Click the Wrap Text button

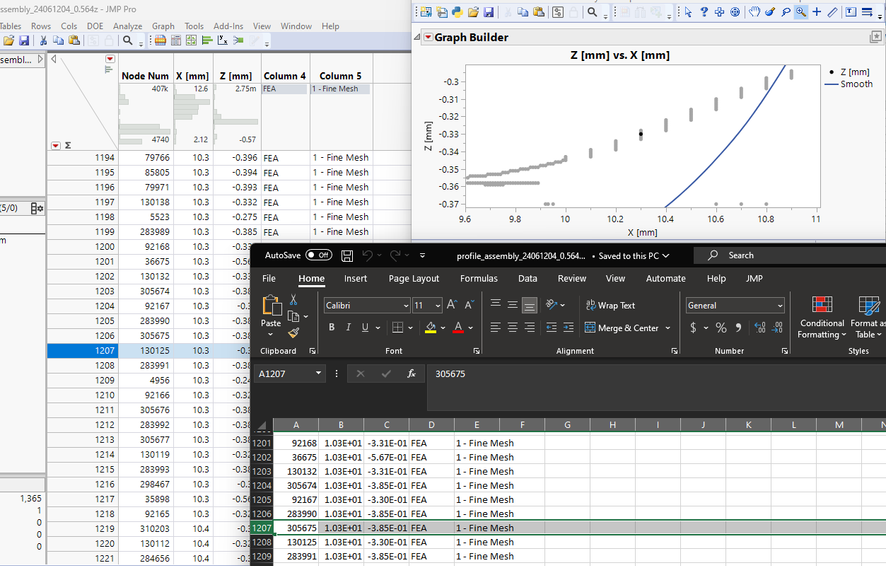[x=611, y=305]
